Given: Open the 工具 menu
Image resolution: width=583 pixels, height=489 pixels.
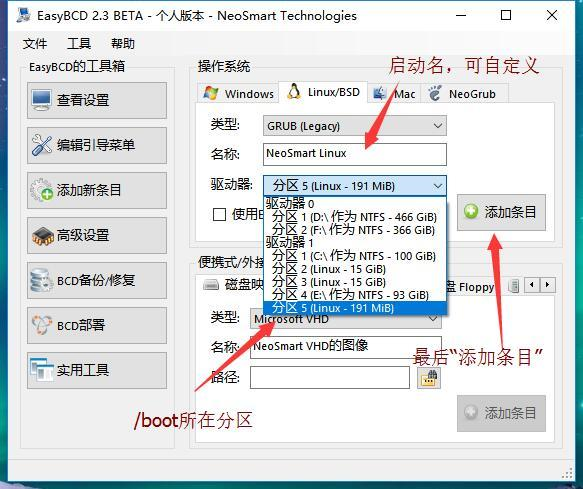Looking at the screenshot, I should (79, 44).
